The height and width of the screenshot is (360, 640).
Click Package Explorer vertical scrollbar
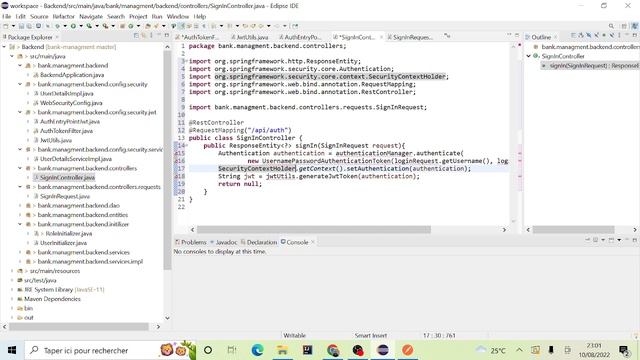coord(167,159)
